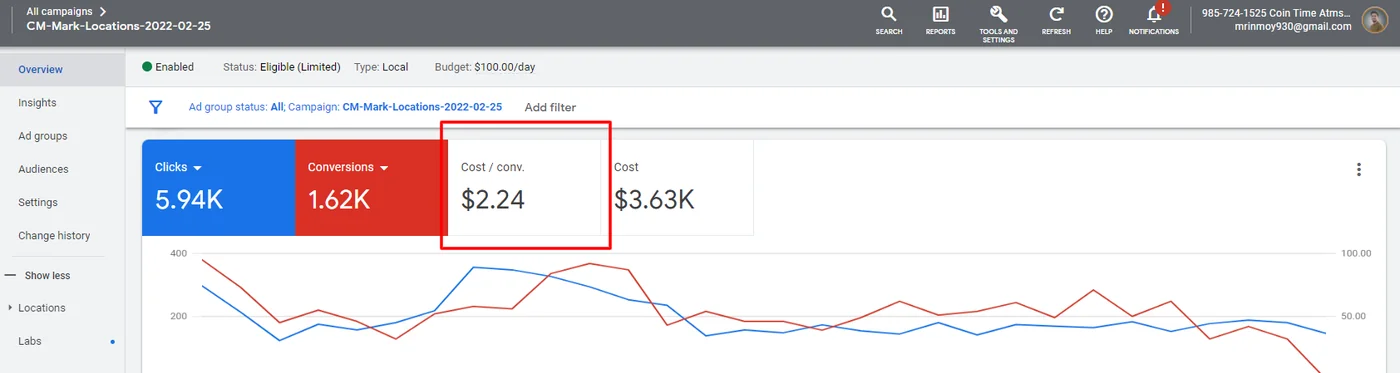The width and height of the screenshot is (1400, 373).
Task: Click the $3.63K cost value
Action: 654,200
